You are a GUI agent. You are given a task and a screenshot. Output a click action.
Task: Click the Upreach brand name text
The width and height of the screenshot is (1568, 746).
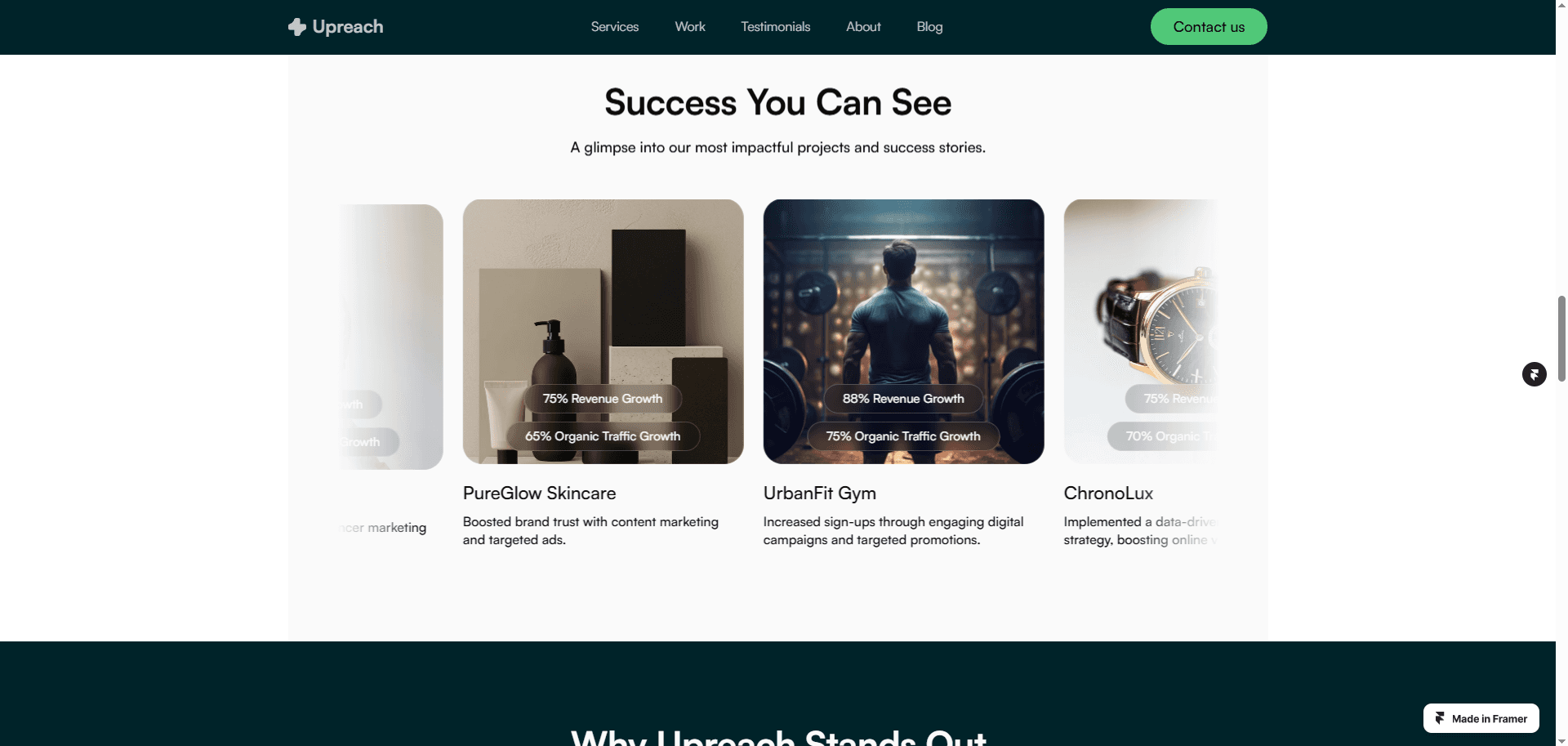point(348,27)
